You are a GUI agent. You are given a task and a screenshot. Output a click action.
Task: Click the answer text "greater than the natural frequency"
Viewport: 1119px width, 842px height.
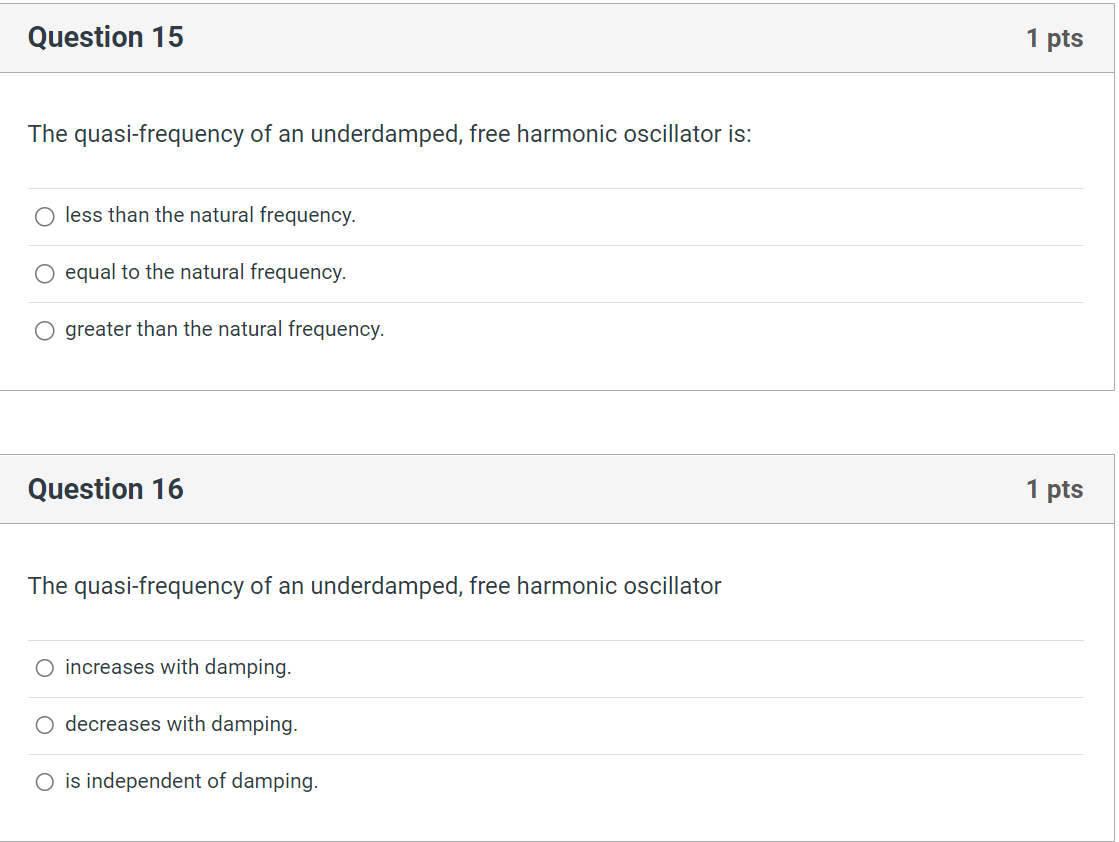pyautogui.click(x=222, y=329)
